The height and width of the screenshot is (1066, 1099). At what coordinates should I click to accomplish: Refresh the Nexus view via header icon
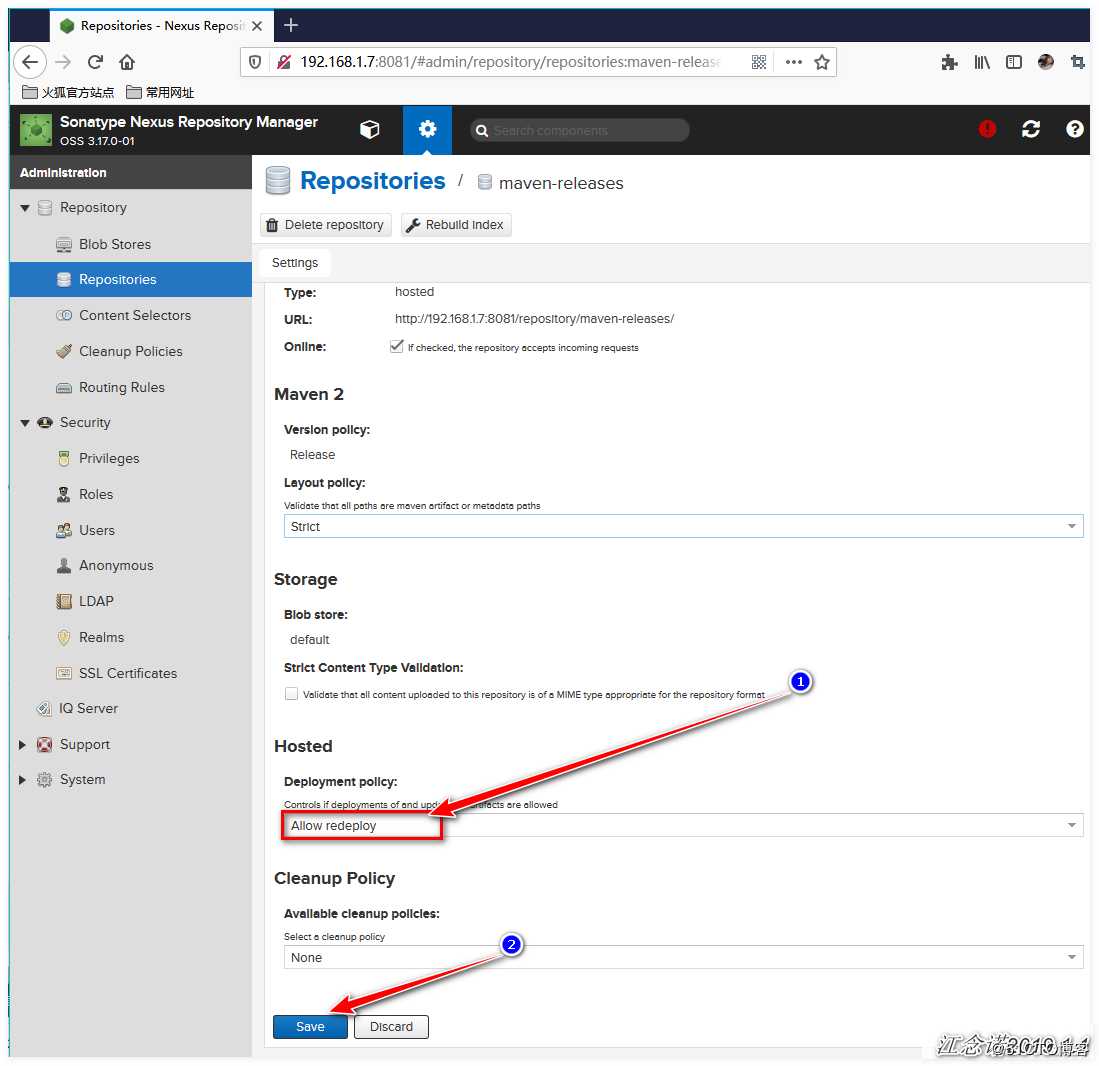[1030, 129]
